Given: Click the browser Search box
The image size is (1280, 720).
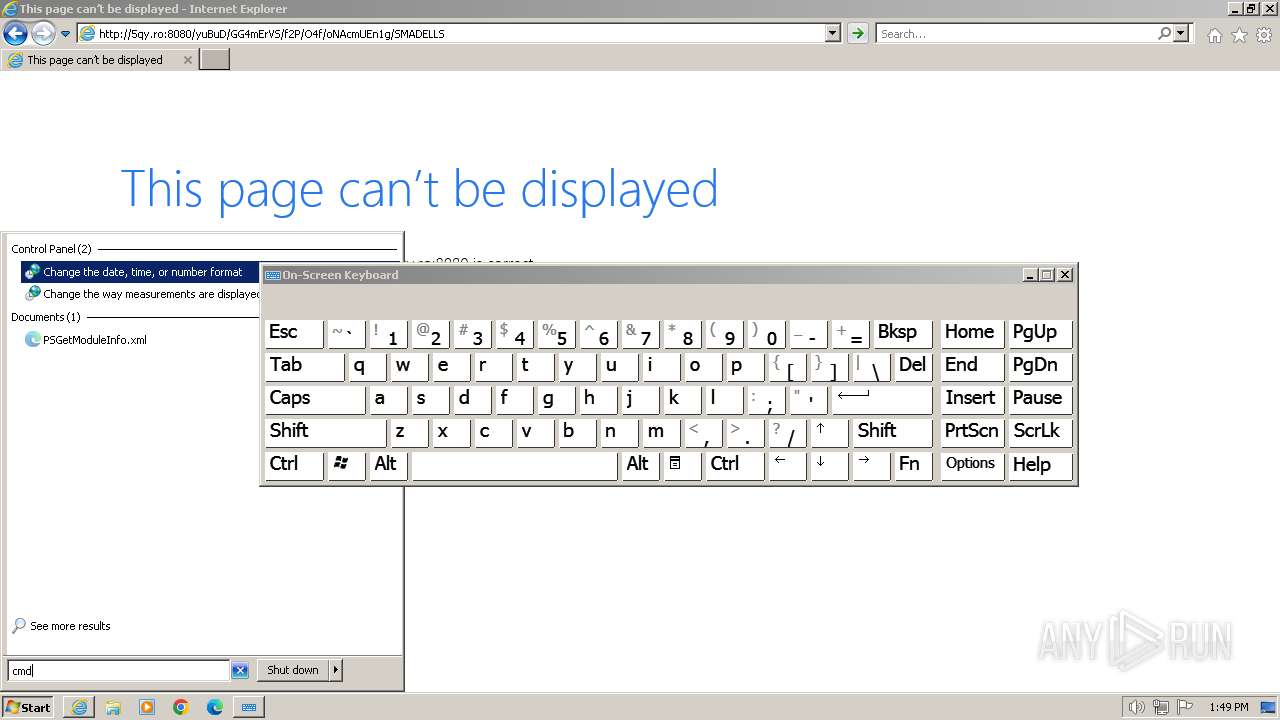Looking at the screenshot, I should pos(1015,33).
